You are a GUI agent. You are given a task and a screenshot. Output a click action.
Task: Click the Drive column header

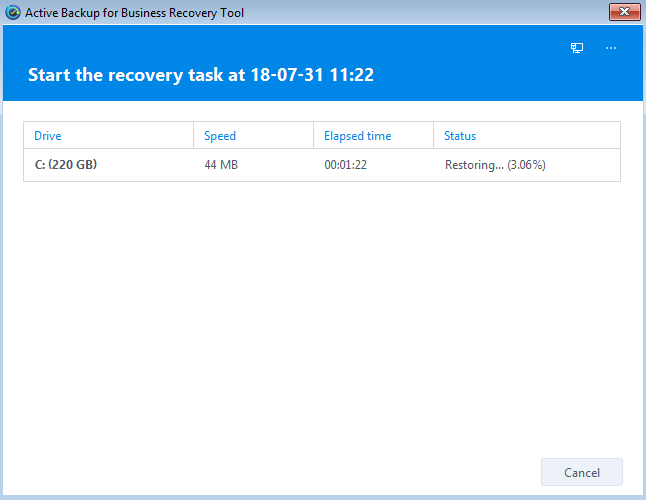pyautogui.click(x=48, y=136)
